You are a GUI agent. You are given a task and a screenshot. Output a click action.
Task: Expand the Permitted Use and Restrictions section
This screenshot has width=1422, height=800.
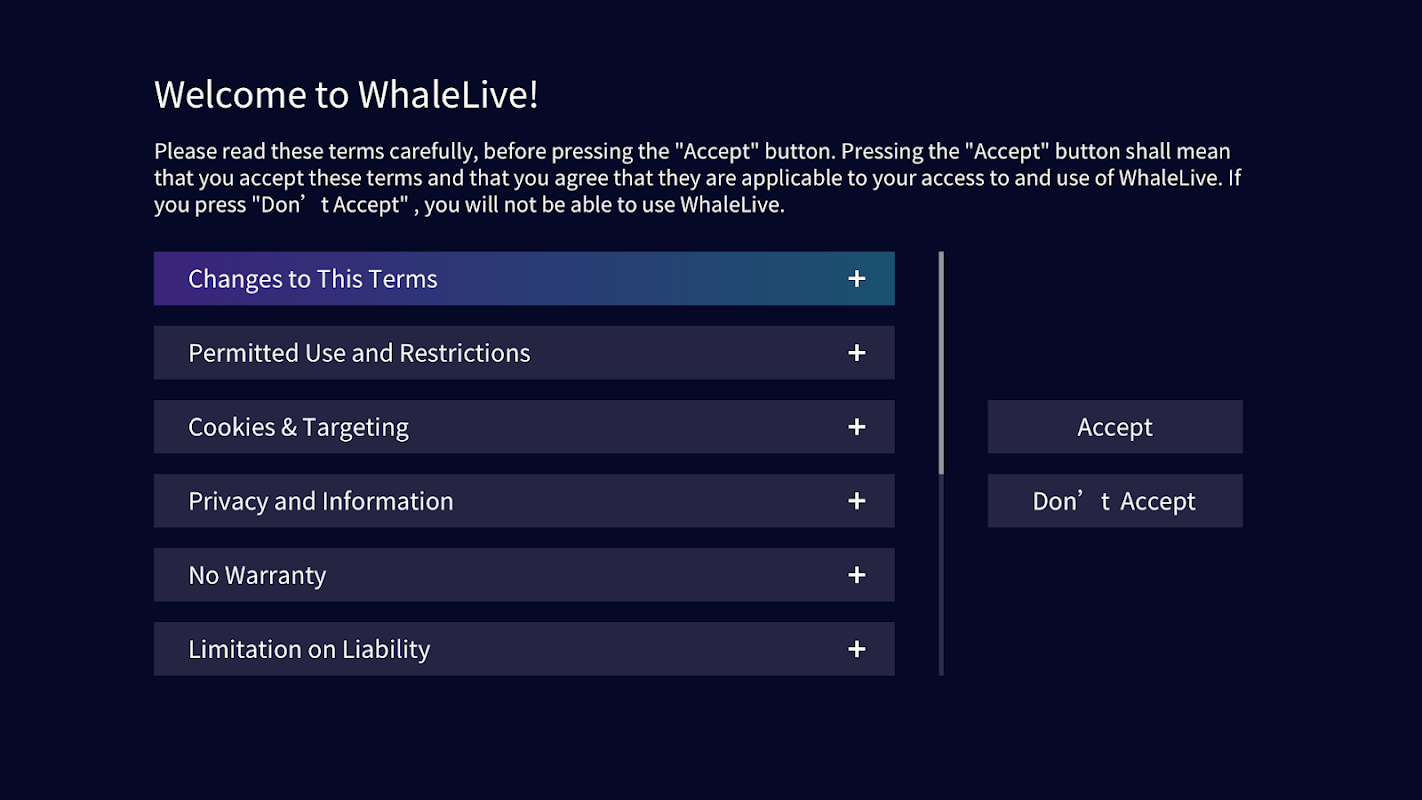(x=359, y=353)
